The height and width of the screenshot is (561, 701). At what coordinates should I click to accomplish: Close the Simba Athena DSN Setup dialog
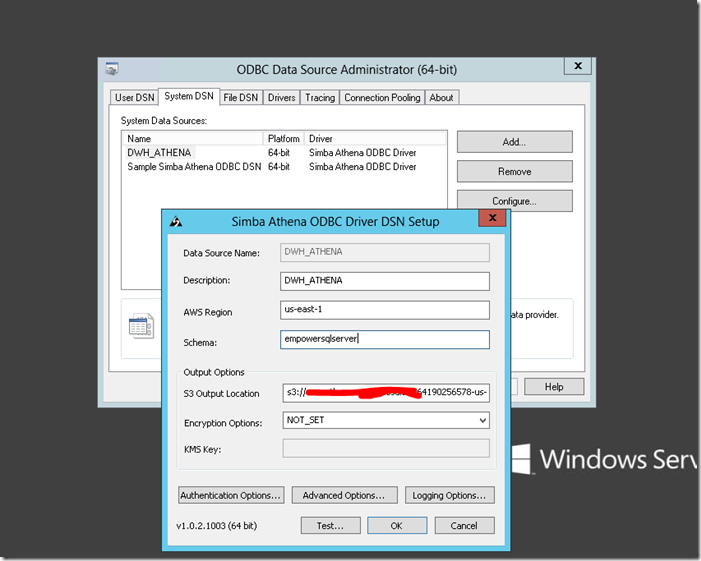tap(492, 218)
